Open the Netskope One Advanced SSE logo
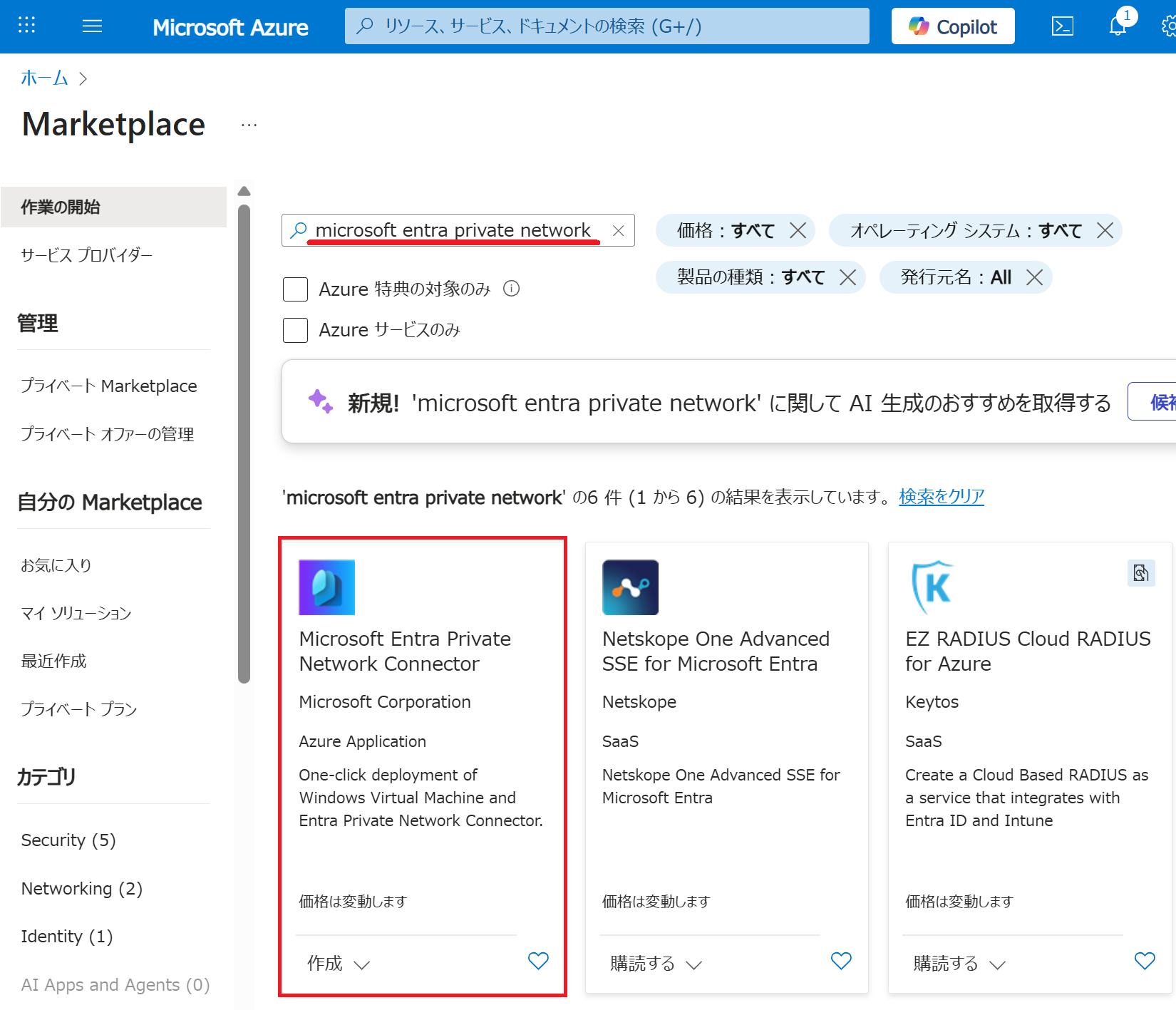The height and width of the screenshot is (1010, 1176). [630, 587]
